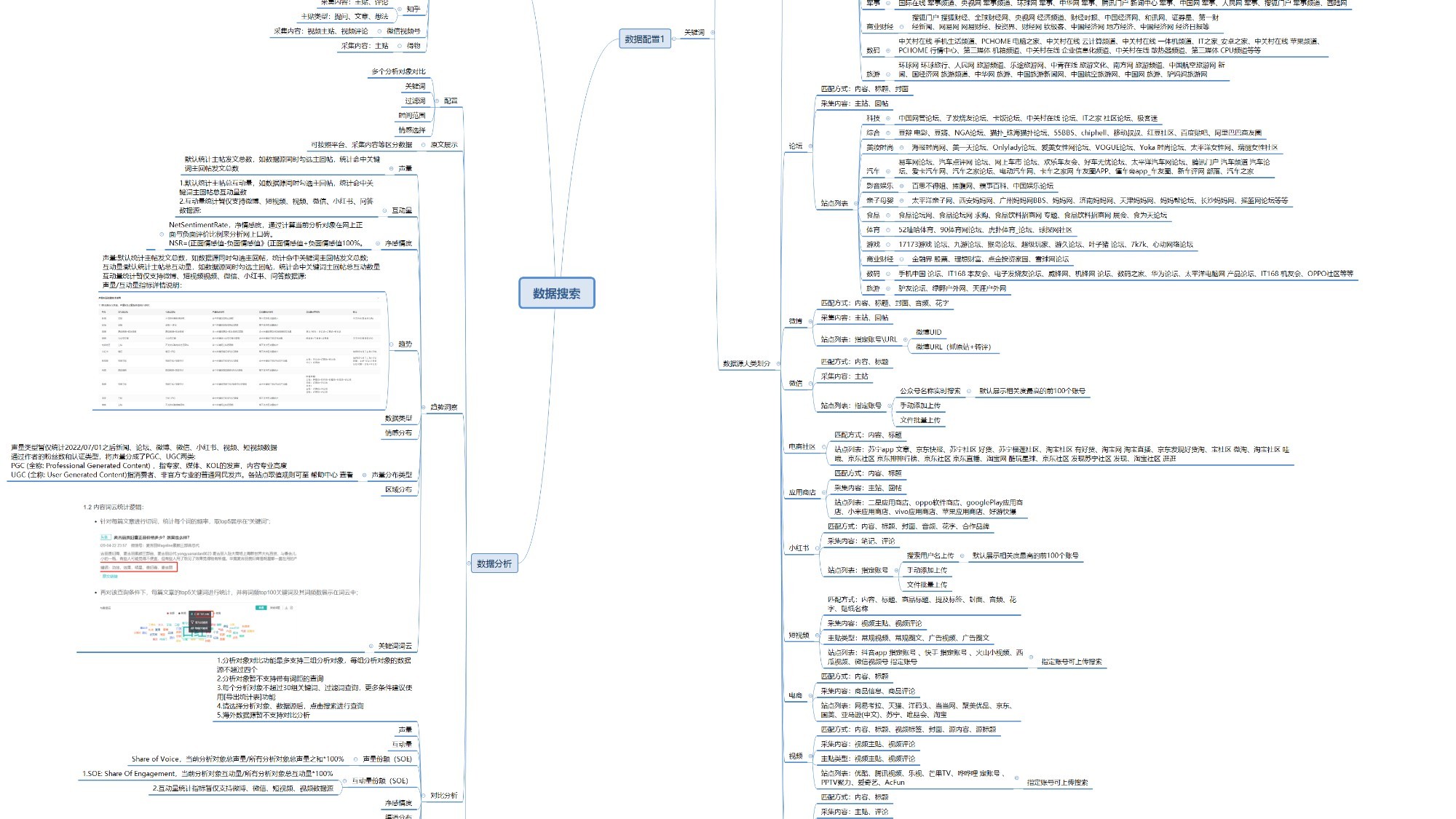Click the 美妆时尚 forum category label
This screenshot has width=1456, height=819.
pos(879,147)
